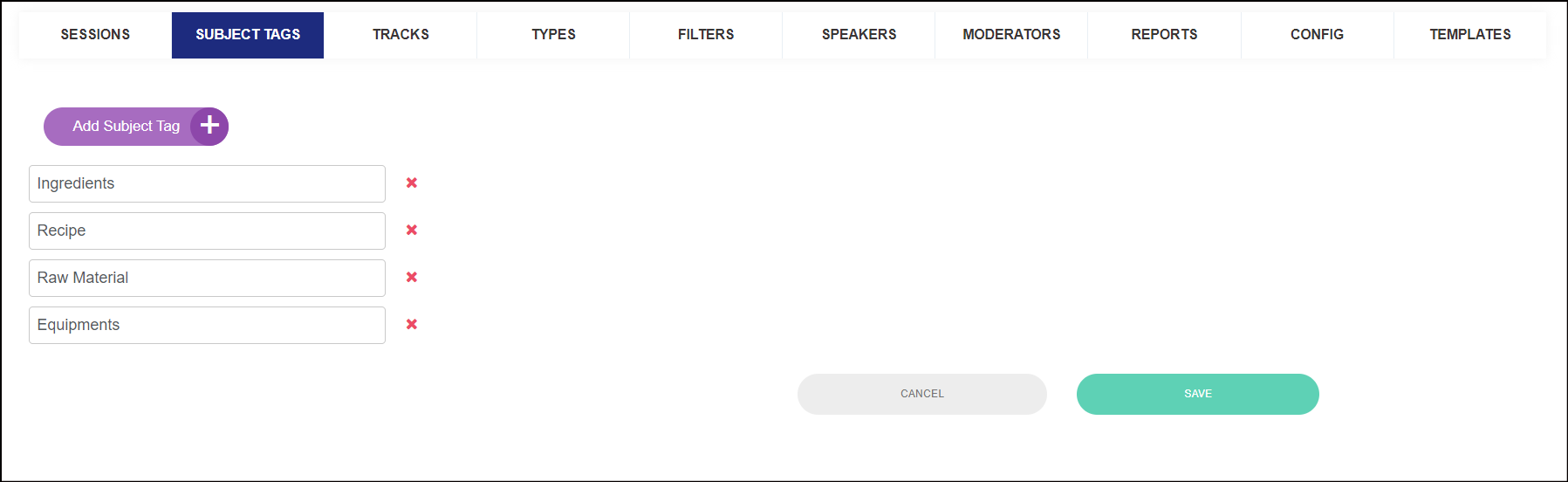
Task: Click the Add Subject Tag button
Action: tap(136, 127)
